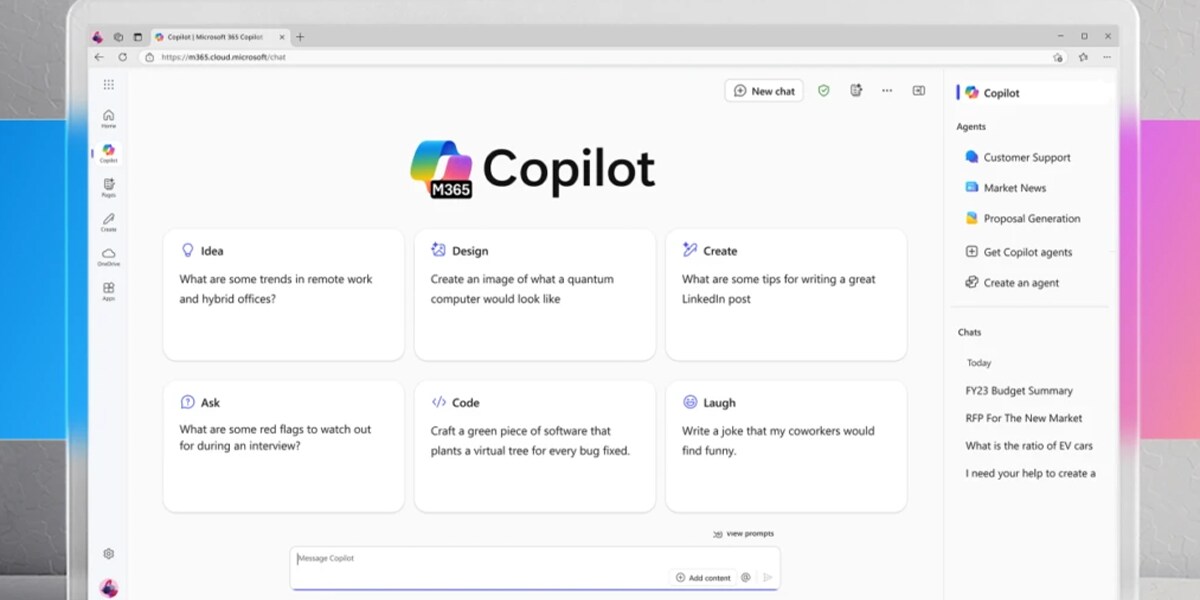This screenshot has height=600, width=1200.
Task: Click the @ mention icon in message box
Action: pyautogui.click(x=745, y=577)
